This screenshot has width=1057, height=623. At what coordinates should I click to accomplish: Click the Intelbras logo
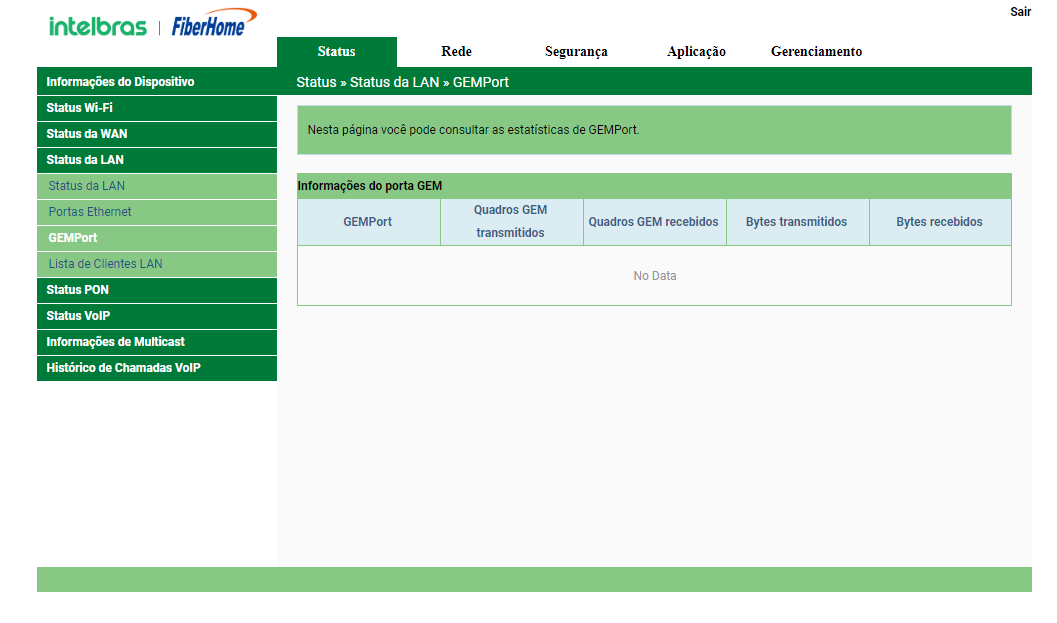point(98,27)
